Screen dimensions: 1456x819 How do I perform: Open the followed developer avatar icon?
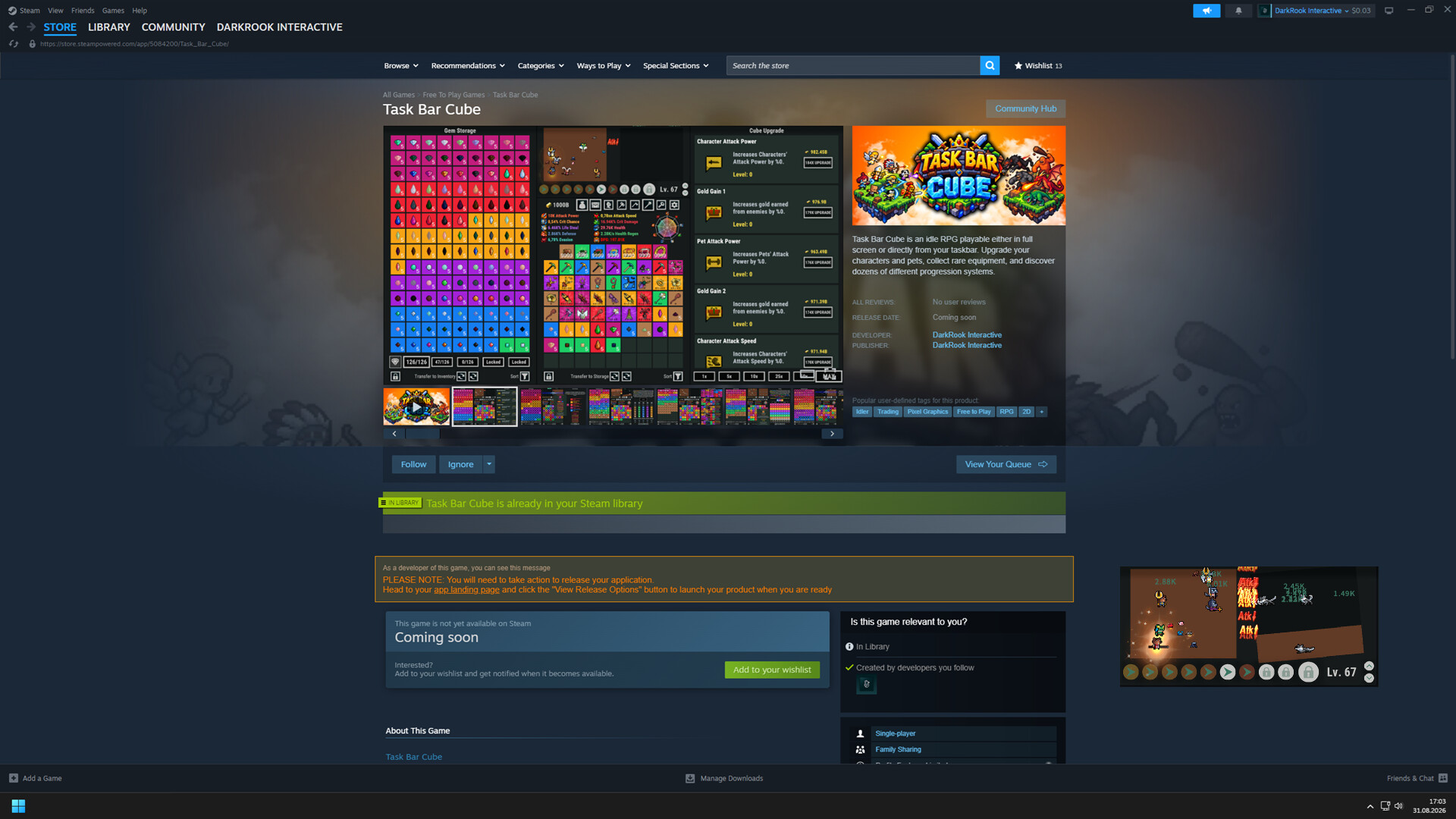pos(866,685)
